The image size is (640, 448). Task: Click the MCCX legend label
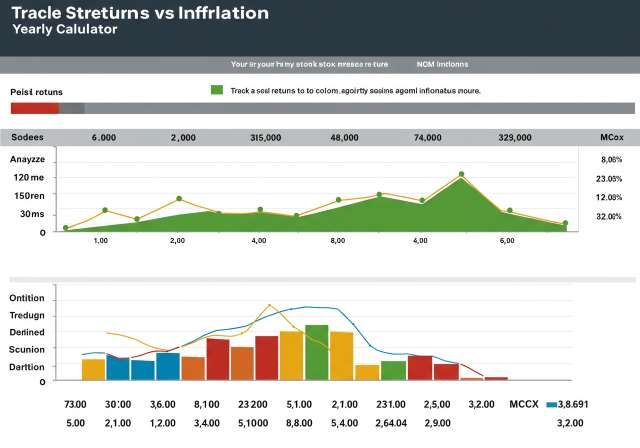[524, 406]
